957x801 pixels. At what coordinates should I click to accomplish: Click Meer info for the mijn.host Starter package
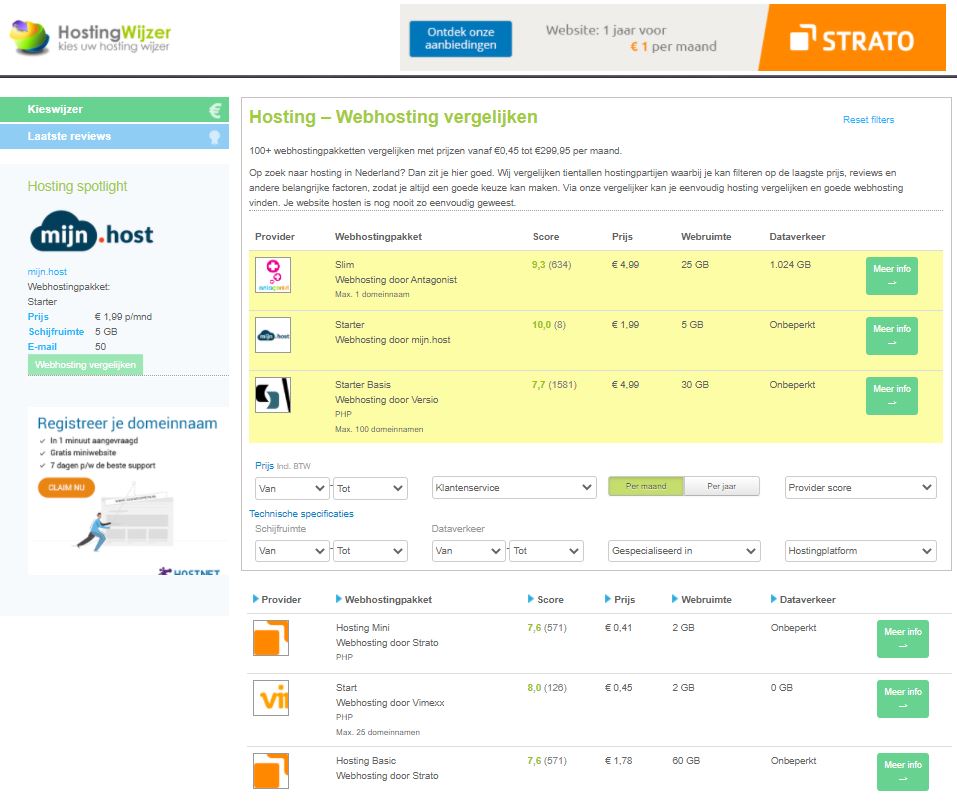click(891, 335)
